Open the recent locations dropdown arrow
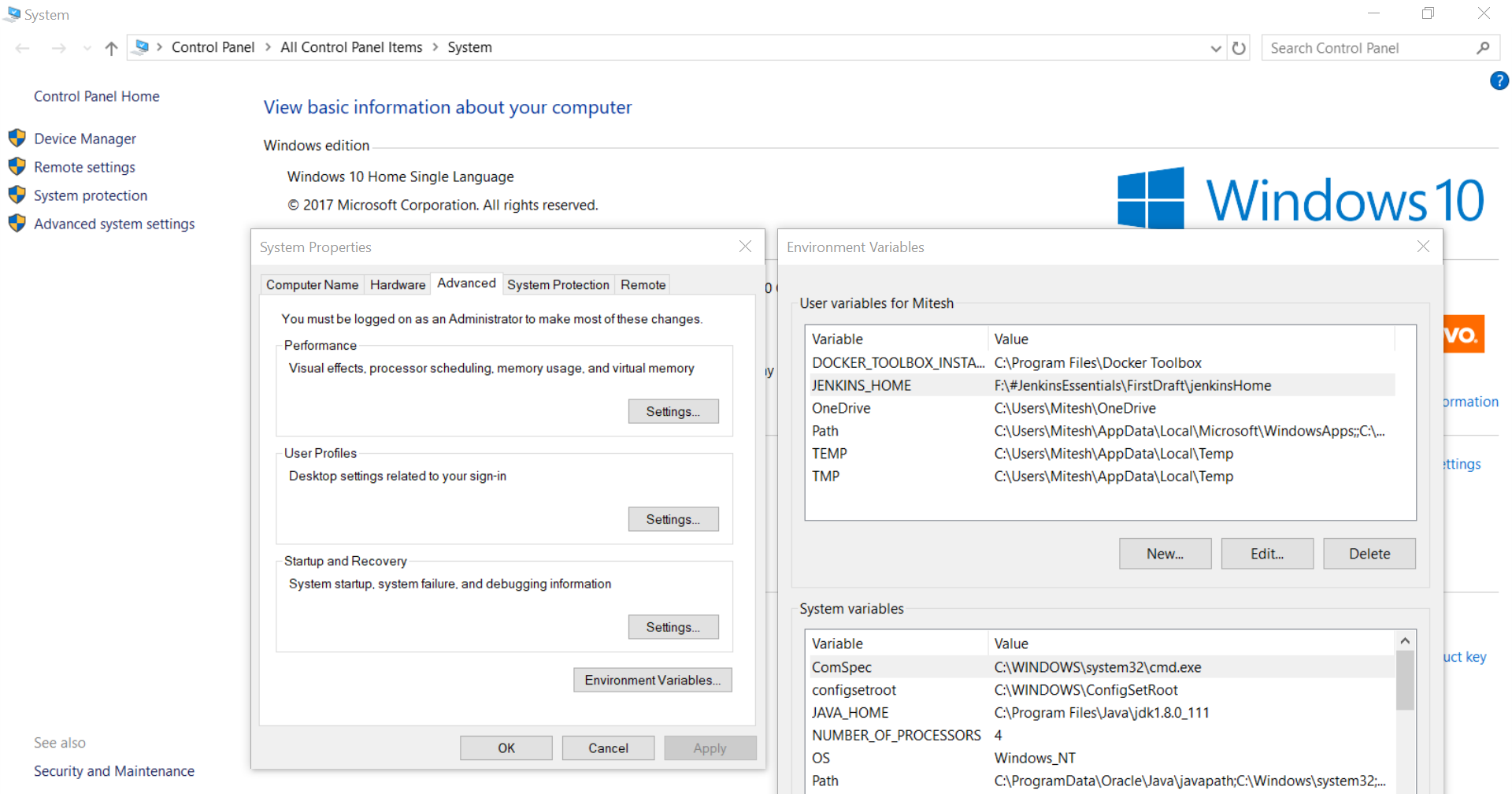The height and width of the screenshot is (794, 1512). click(x=87, y=48)
